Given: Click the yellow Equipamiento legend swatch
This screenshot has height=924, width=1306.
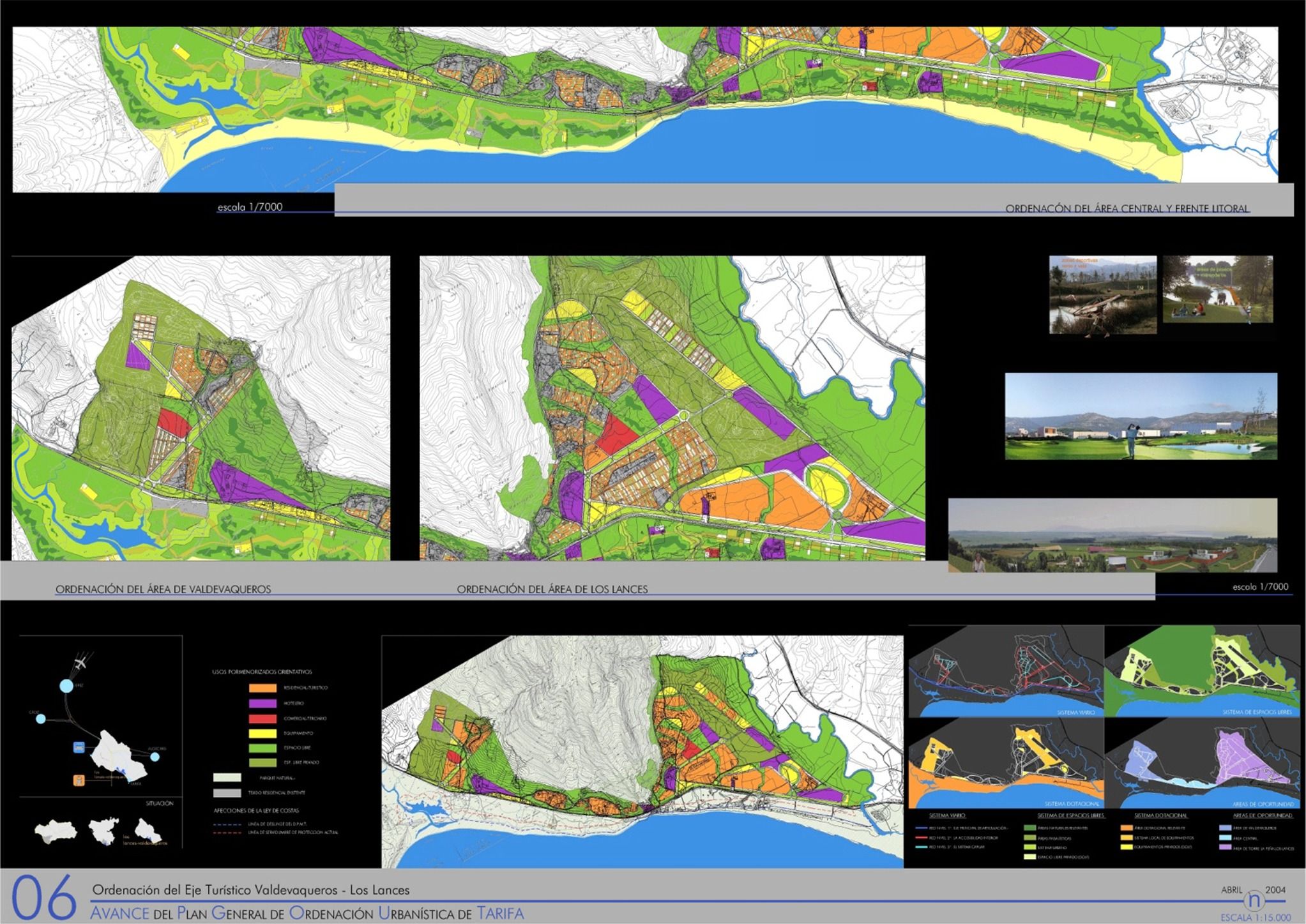Looking at the screenshot, I should 262,733.
